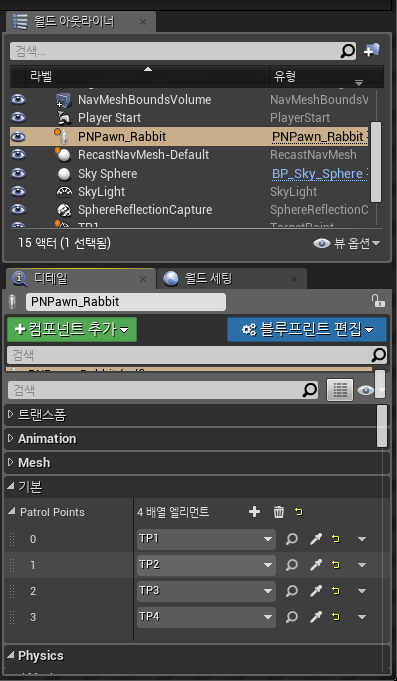The width and height of the screenshot is (397, 681).
Task: Click 블루프린트 편집 button
Action: coord(307,330)
